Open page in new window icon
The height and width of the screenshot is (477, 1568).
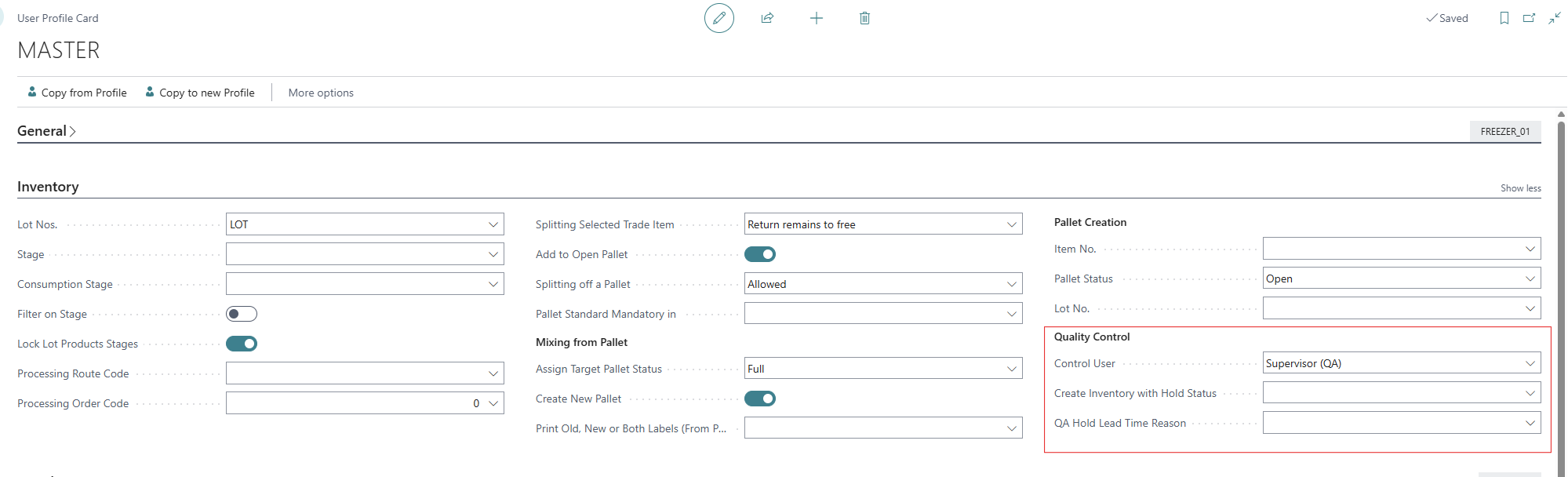[x=1529, y=18]
